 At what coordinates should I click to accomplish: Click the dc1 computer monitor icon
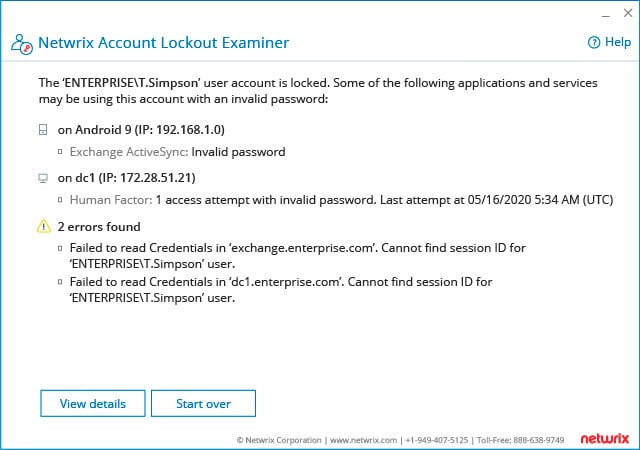pos(43,178)
